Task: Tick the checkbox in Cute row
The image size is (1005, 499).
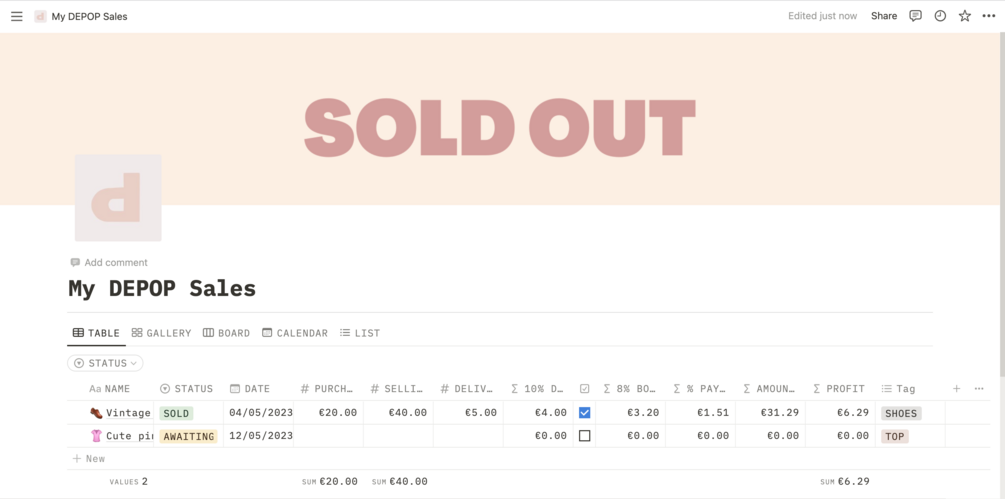Action: click(x=585, y=436)
